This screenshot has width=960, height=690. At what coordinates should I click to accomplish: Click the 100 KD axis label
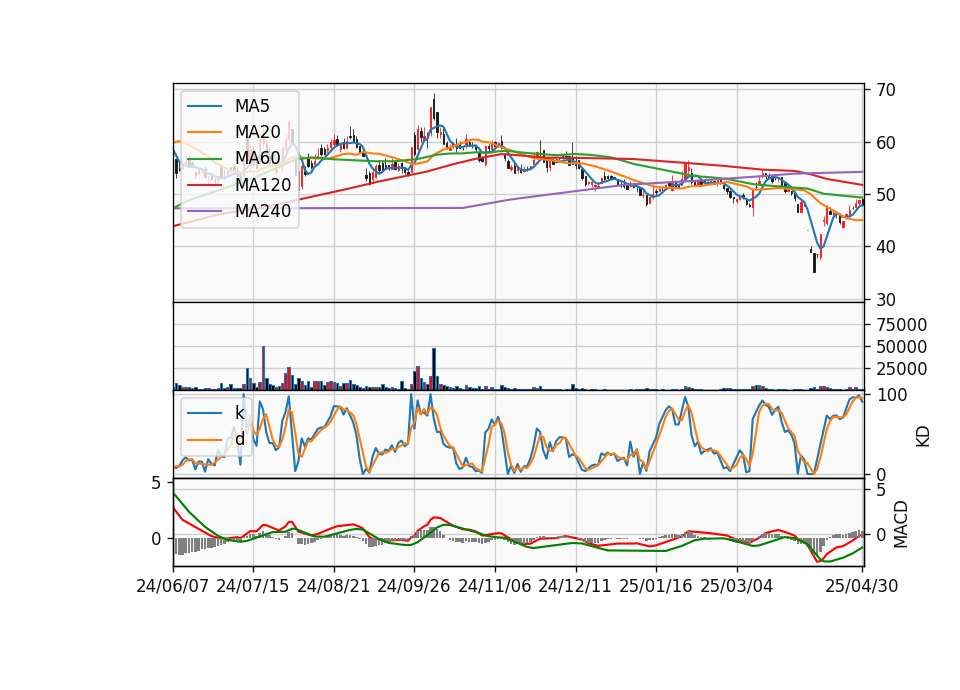(x=891, y=395)
